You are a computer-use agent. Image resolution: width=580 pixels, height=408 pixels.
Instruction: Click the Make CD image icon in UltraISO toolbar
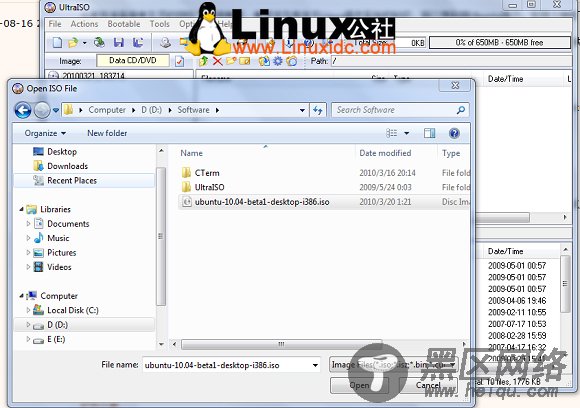coord(165,43)
